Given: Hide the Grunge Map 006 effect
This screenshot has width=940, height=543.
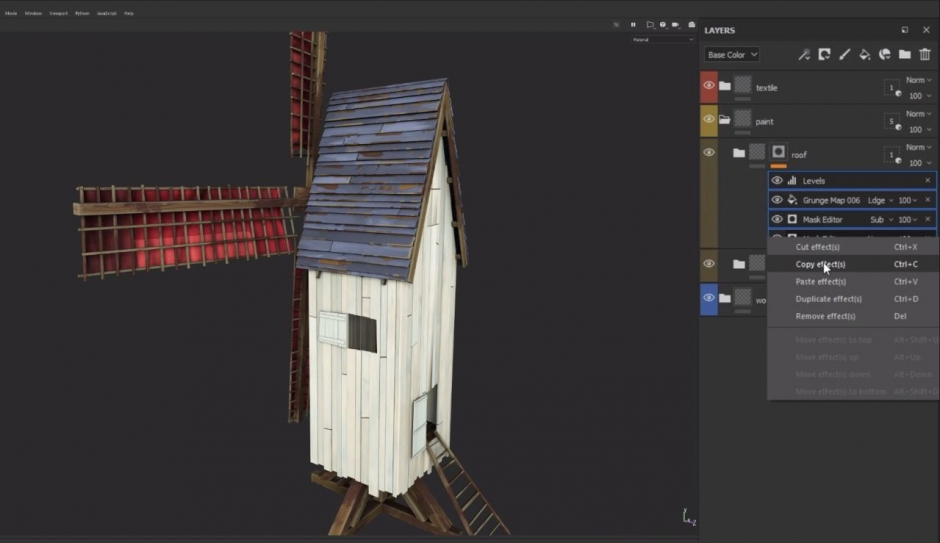Looking at the screenshot, I should (x=777, y=200).
